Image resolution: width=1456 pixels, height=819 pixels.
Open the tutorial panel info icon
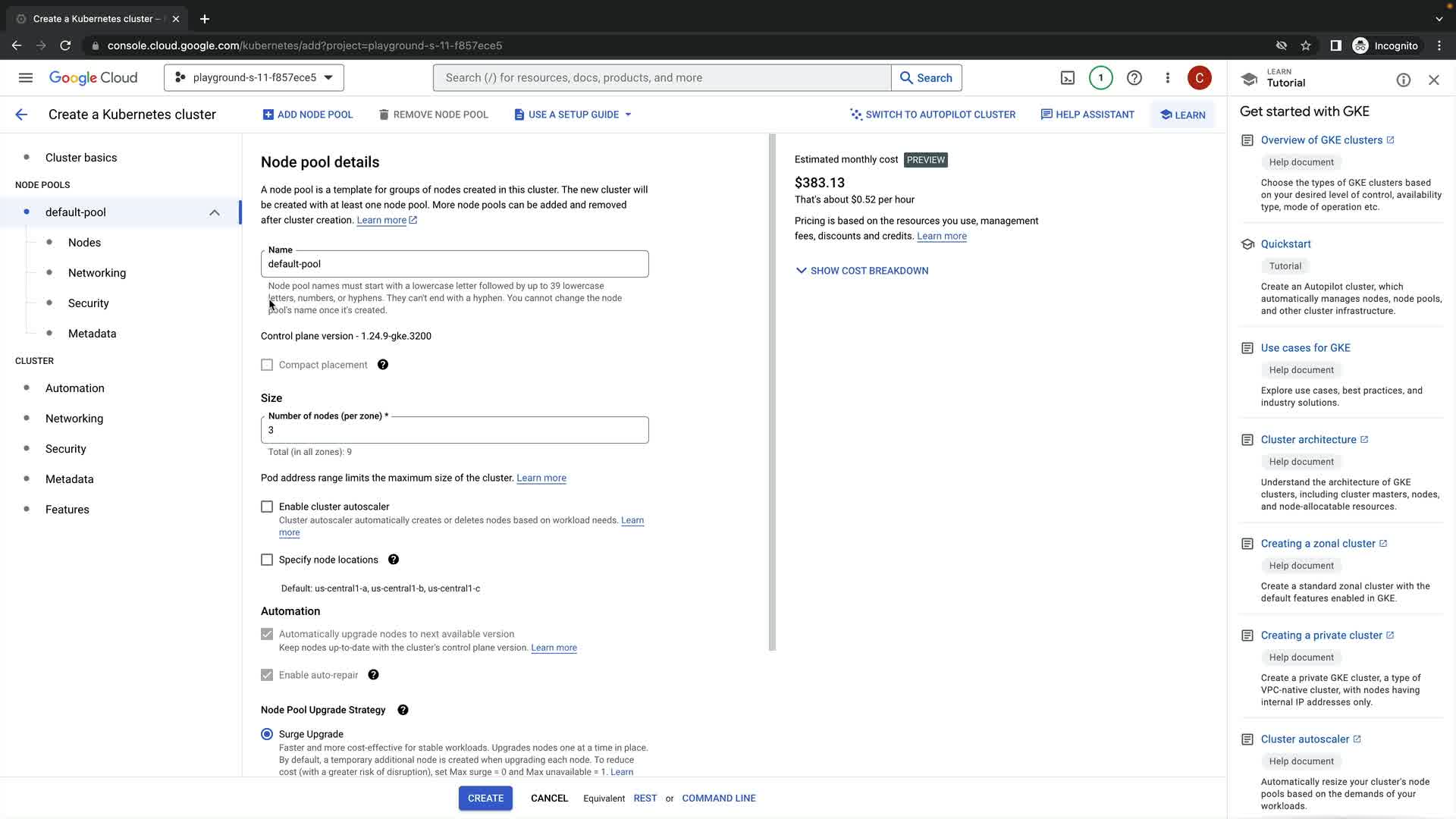tap(1403, 80)
